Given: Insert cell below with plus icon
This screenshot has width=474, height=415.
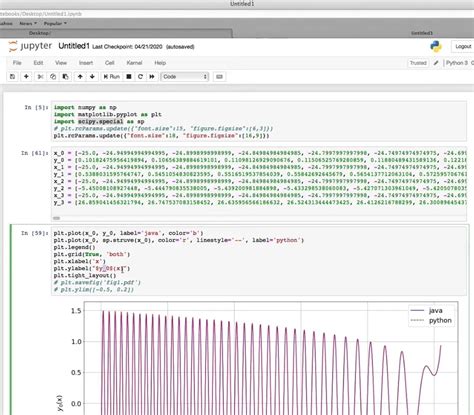Looking at the screenshot, I should [26, 77].
